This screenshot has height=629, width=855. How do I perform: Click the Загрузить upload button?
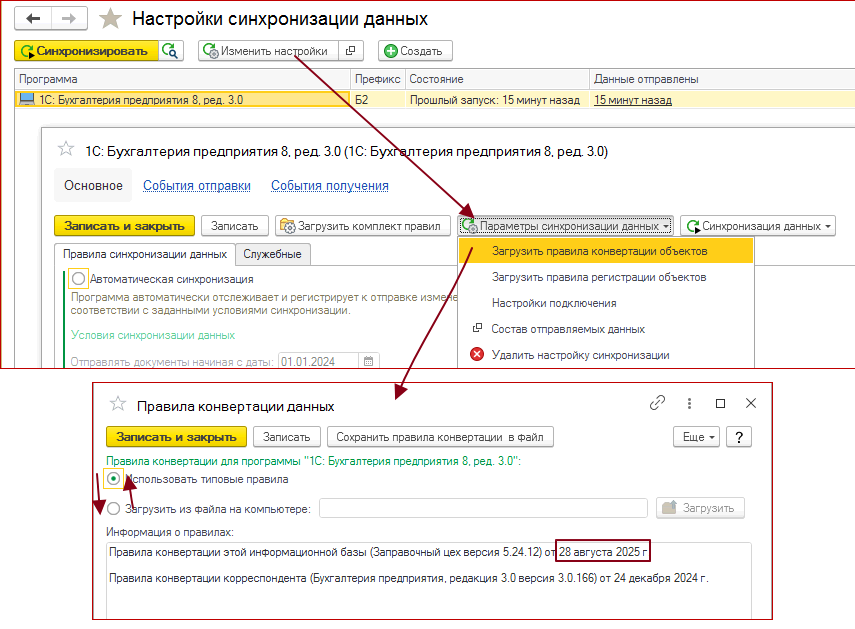click(x=700, y=508)
